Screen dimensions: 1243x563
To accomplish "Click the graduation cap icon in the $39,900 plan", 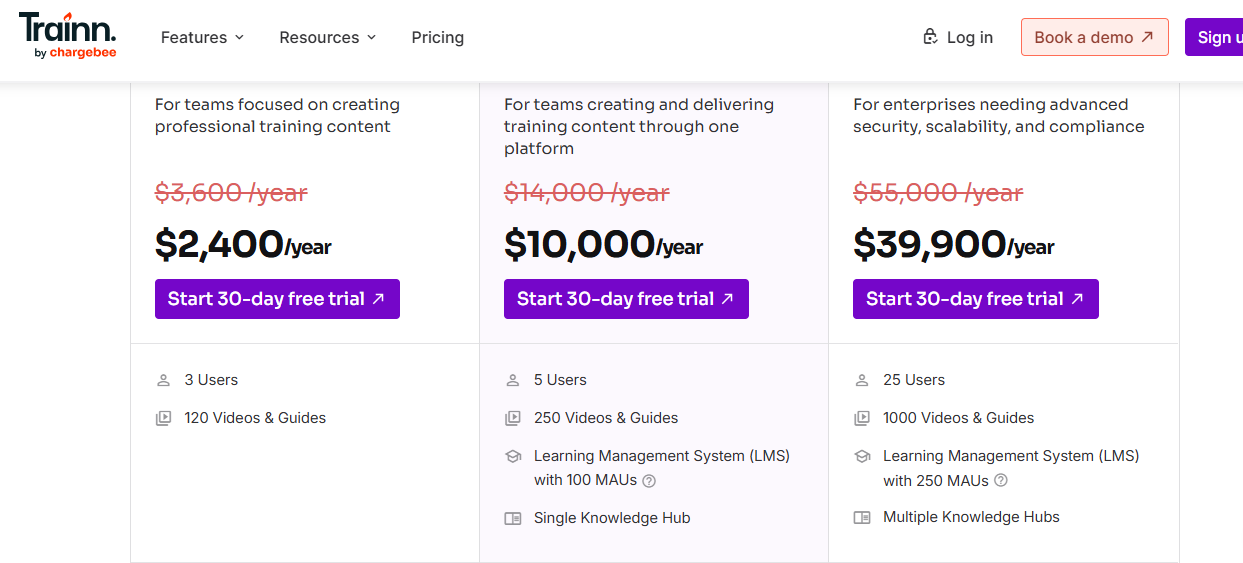I will tap(862, 456).
